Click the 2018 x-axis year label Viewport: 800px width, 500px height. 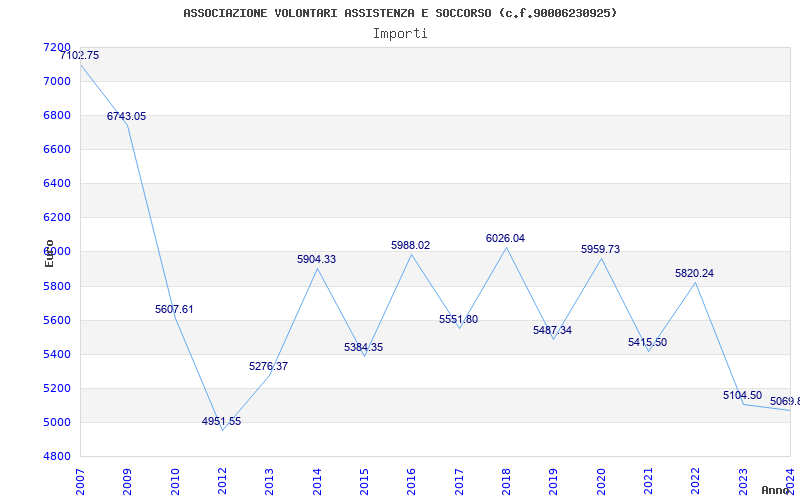[x=506, y=481]
